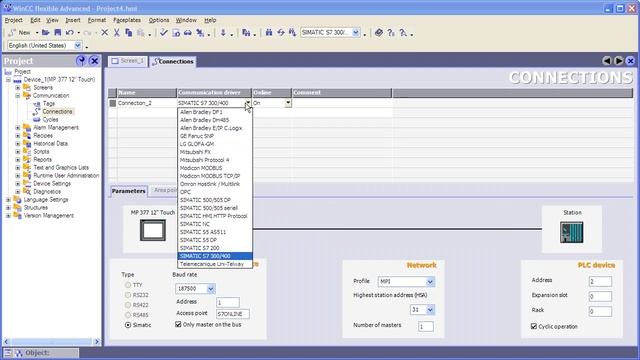Click the Transfer download arrow icon

223,33
